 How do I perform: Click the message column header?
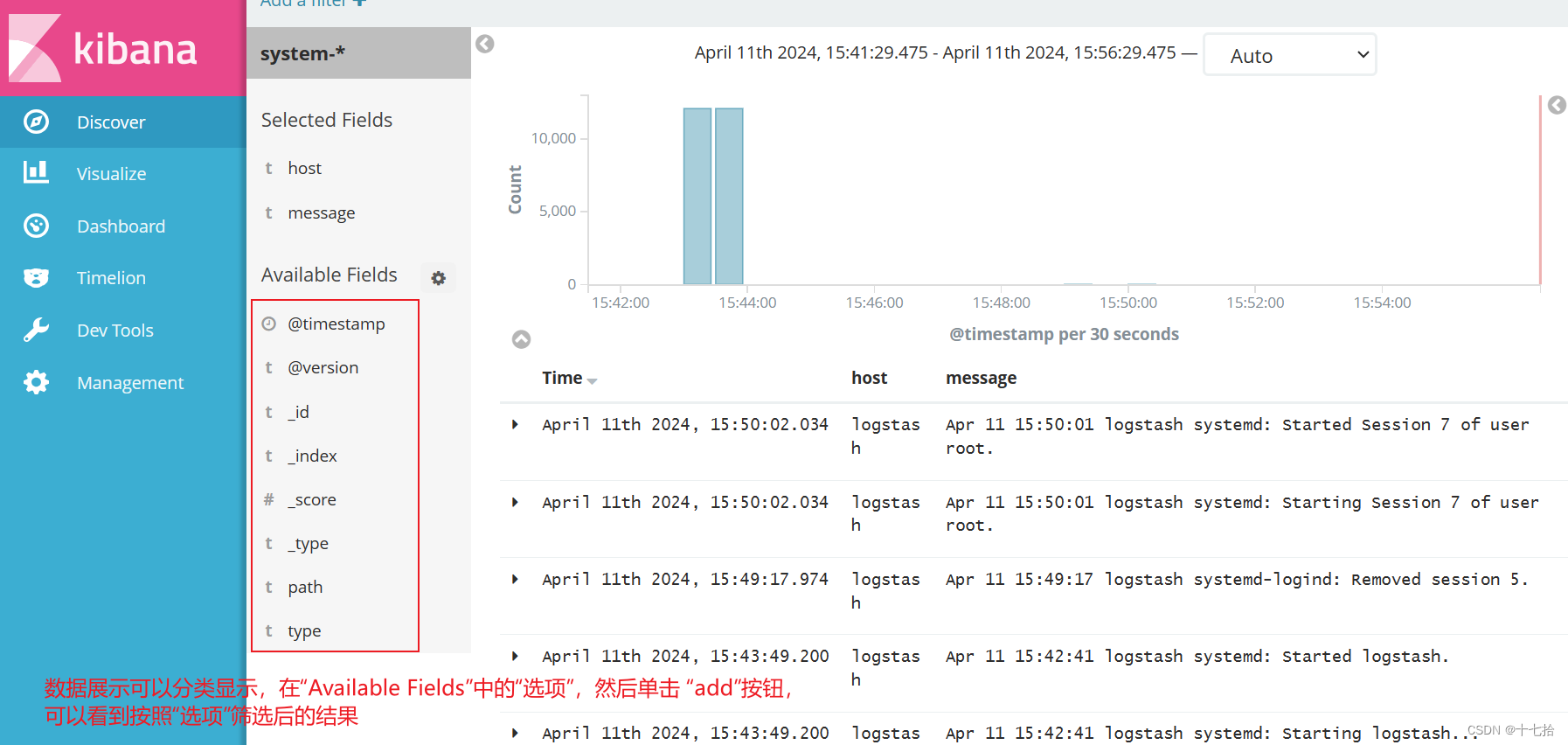pyautogui.click(x=981, y=378)
